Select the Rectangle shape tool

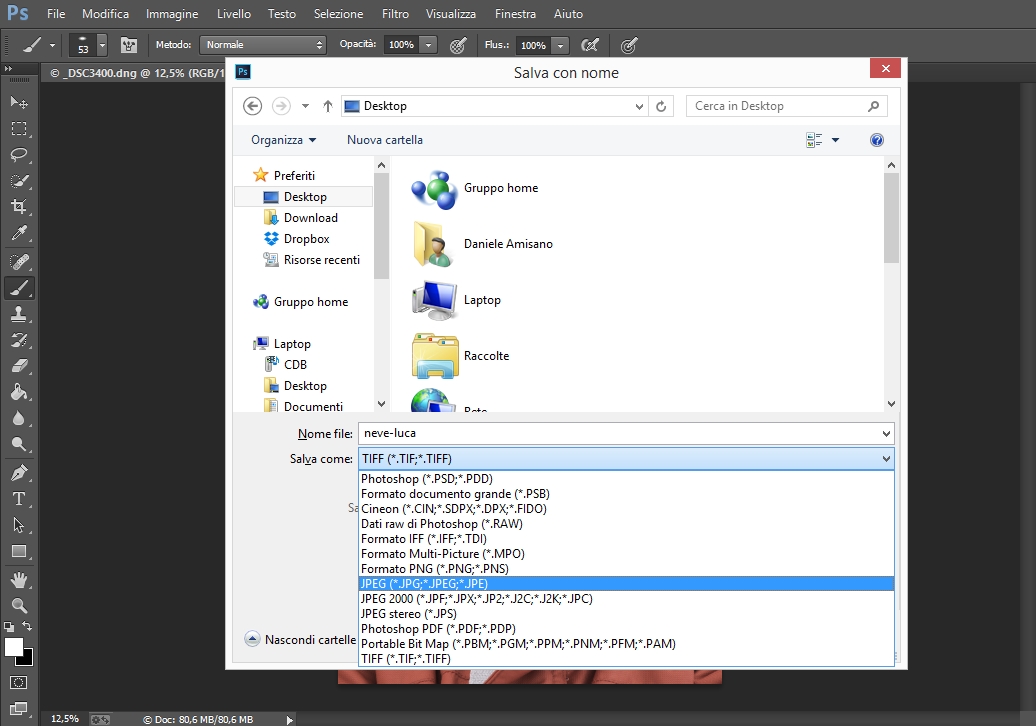18,551
